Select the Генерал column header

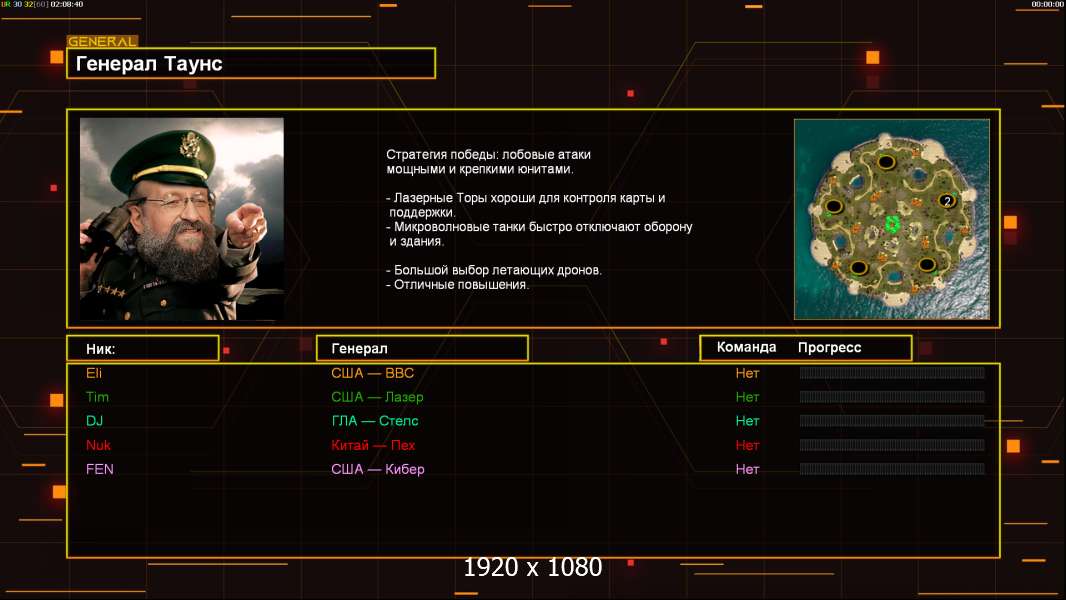[422, 349]
